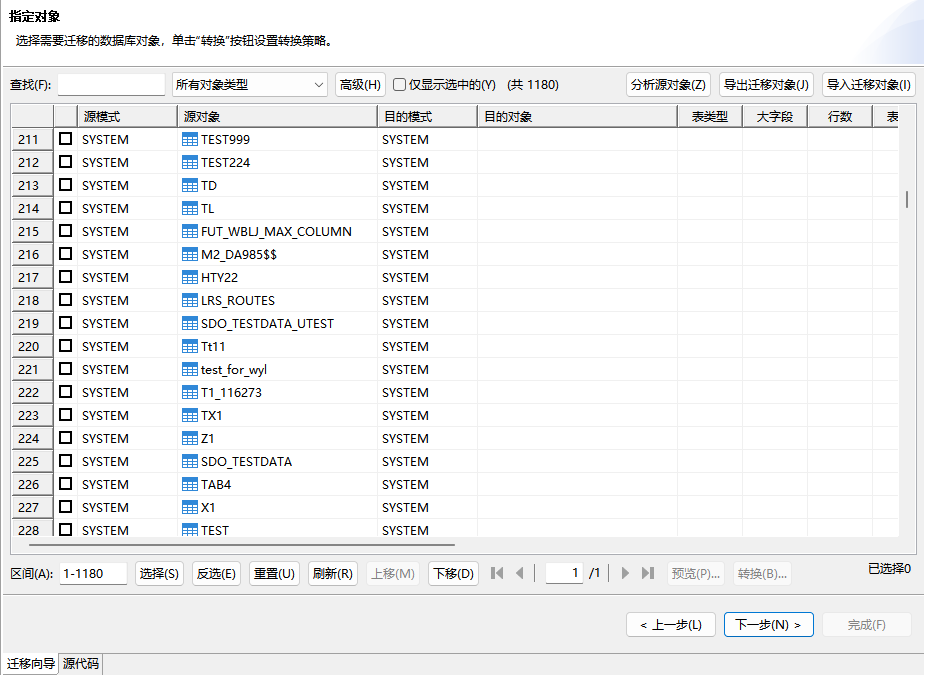Click the 分析源对象(Z) button
This screenshot has width=925, height=675.
point(670,84)
